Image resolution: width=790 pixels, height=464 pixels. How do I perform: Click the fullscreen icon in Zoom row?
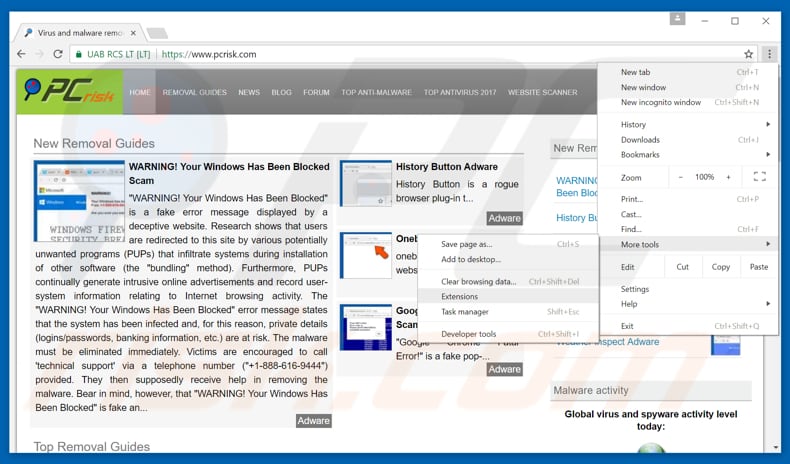point(759,177)
